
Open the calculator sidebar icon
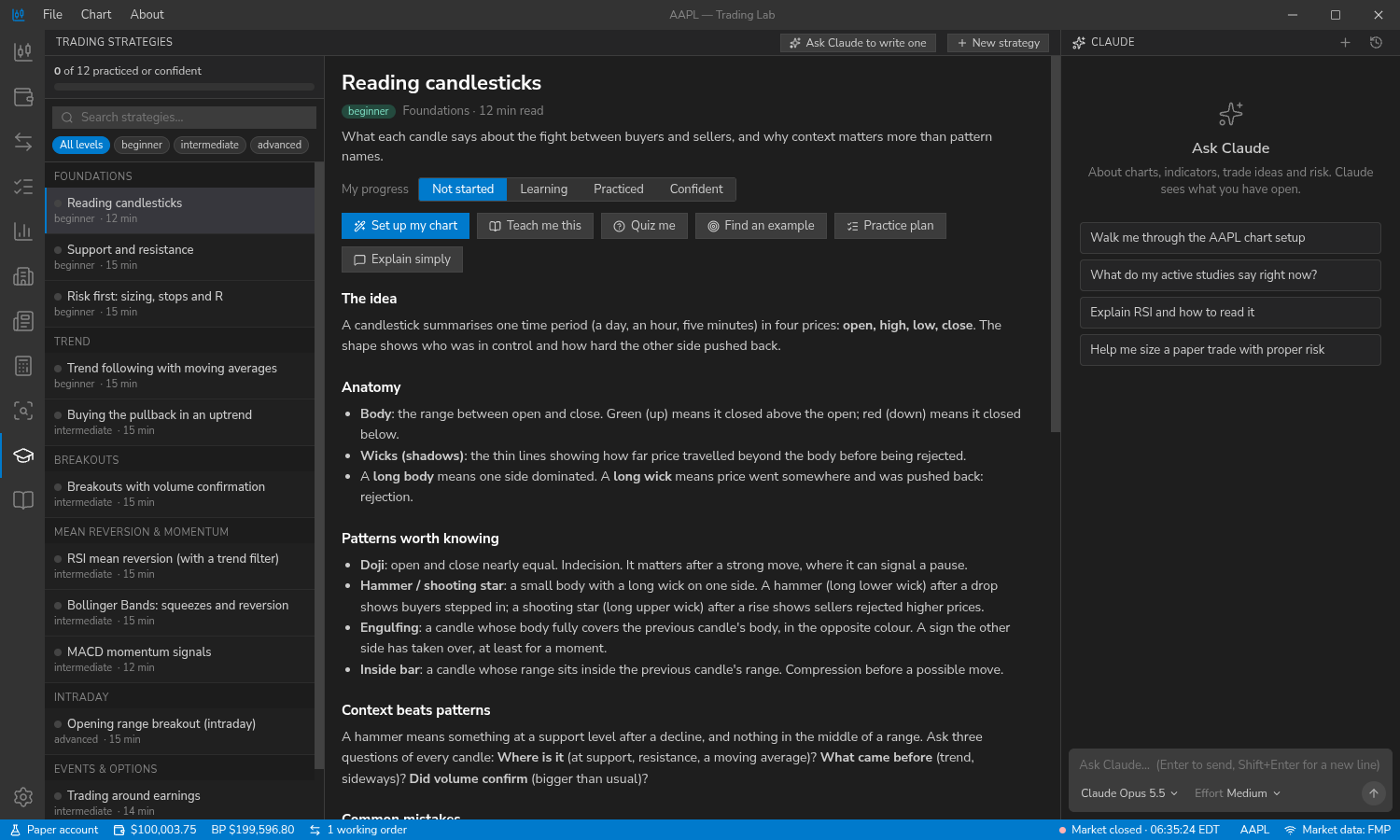coord(23,366)
